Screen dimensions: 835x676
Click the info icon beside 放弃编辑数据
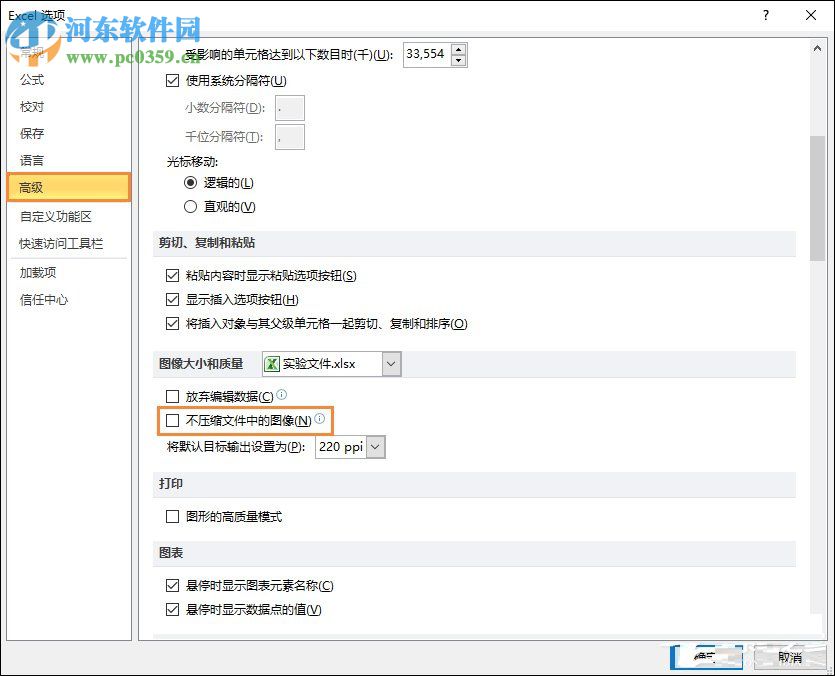pyautogui.click(x=281, y=395)
